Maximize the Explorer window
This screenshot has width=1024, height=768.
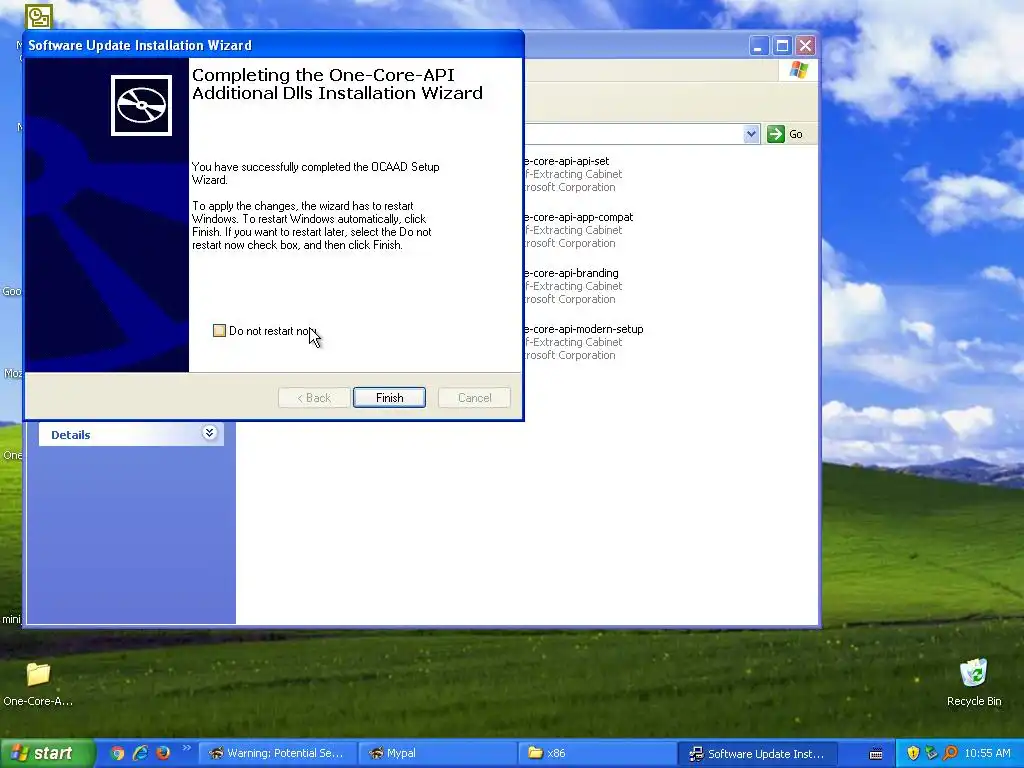782,45
